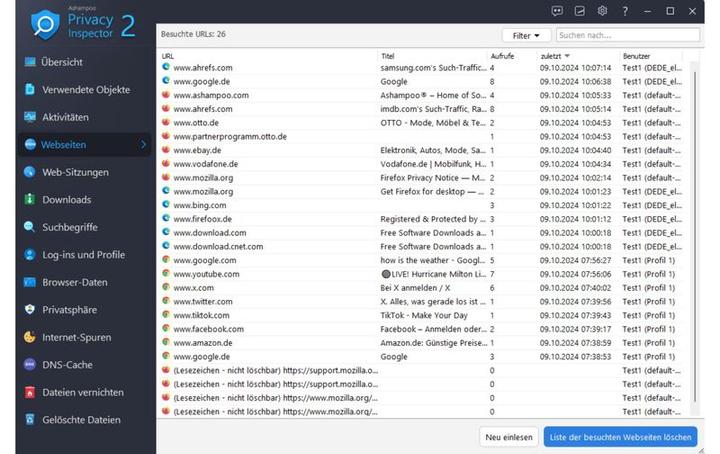720x454 pixels.
Task: Open Internet-Spuren section
Action: (x=77, y=337)
